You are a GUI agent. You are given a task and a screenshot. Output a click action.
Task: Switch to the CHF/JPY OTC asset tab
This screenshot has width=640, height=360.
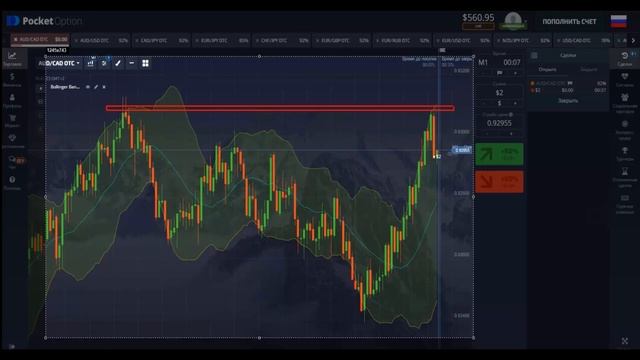282,40
